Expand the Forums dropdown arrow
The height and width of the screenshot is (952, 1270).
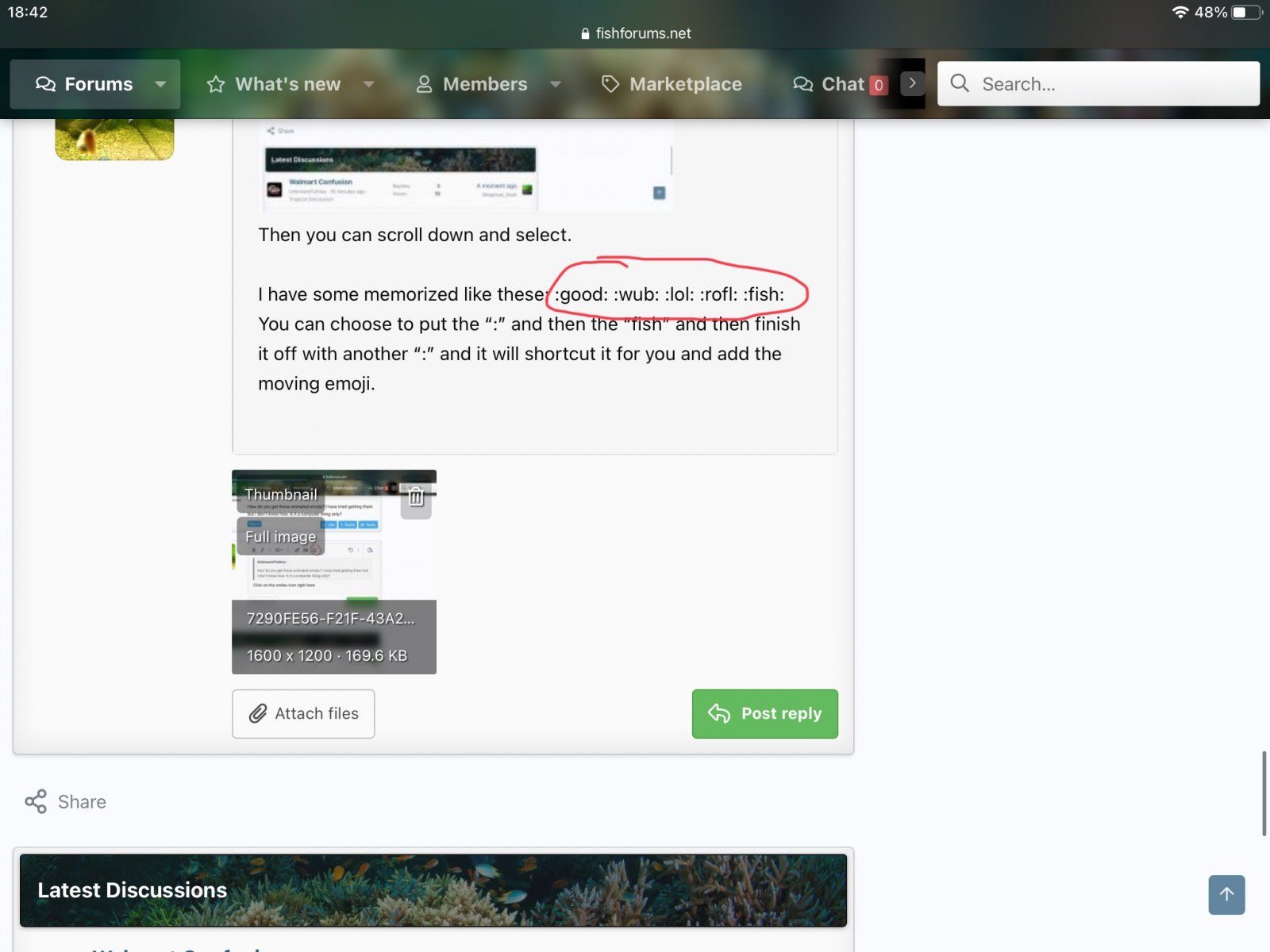[160, 84]
